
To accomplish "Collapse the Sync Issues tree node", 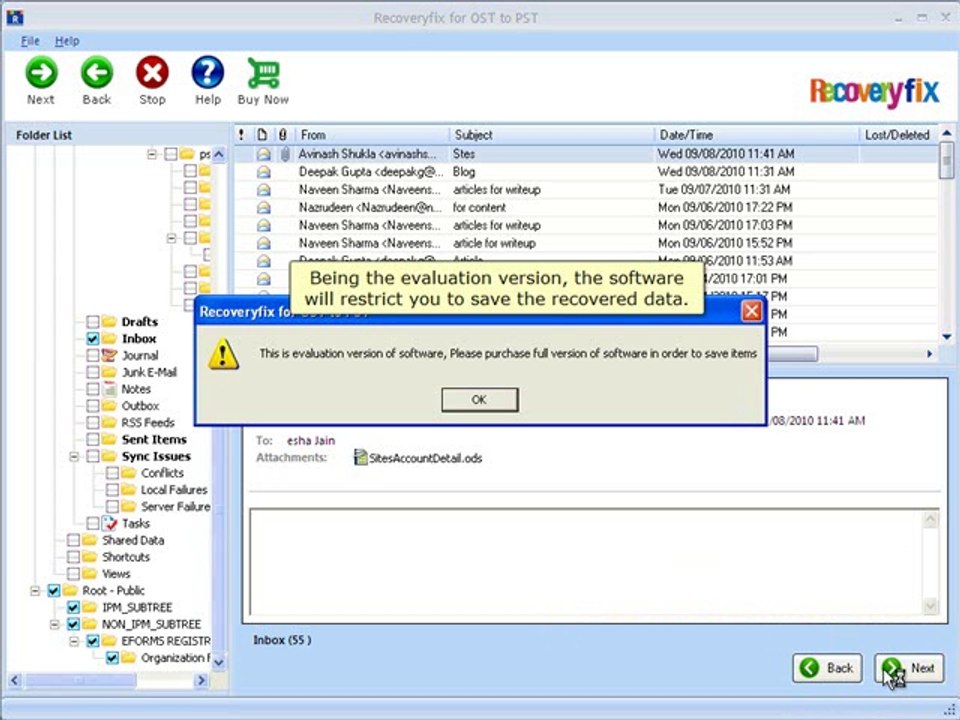I will pos(74,456).
